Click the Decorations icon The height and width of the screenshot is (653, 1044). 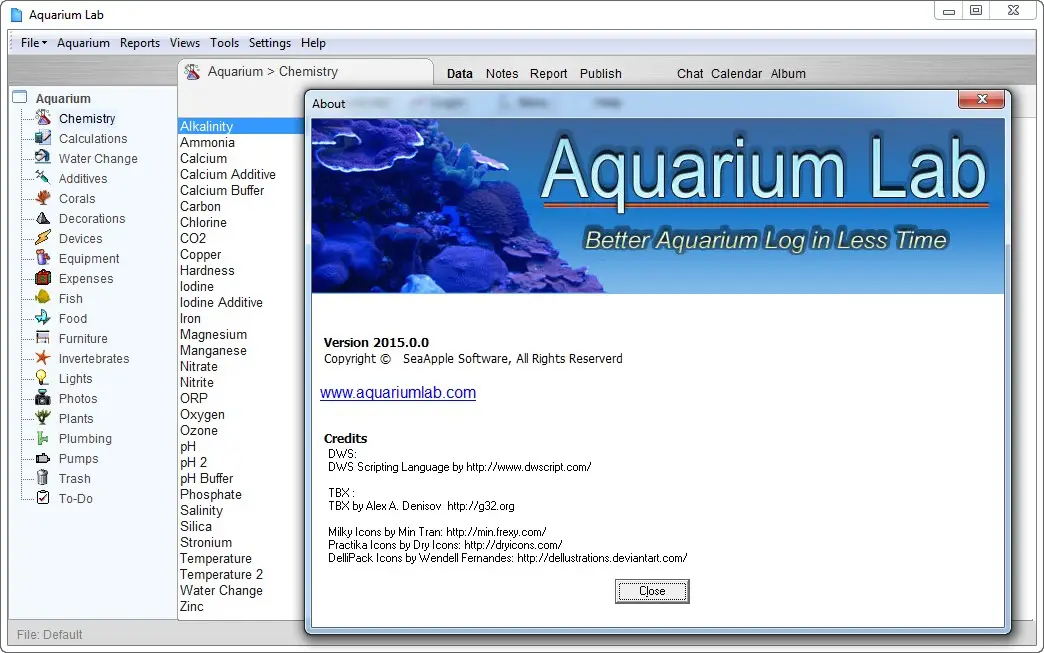(x=43, y=218)
